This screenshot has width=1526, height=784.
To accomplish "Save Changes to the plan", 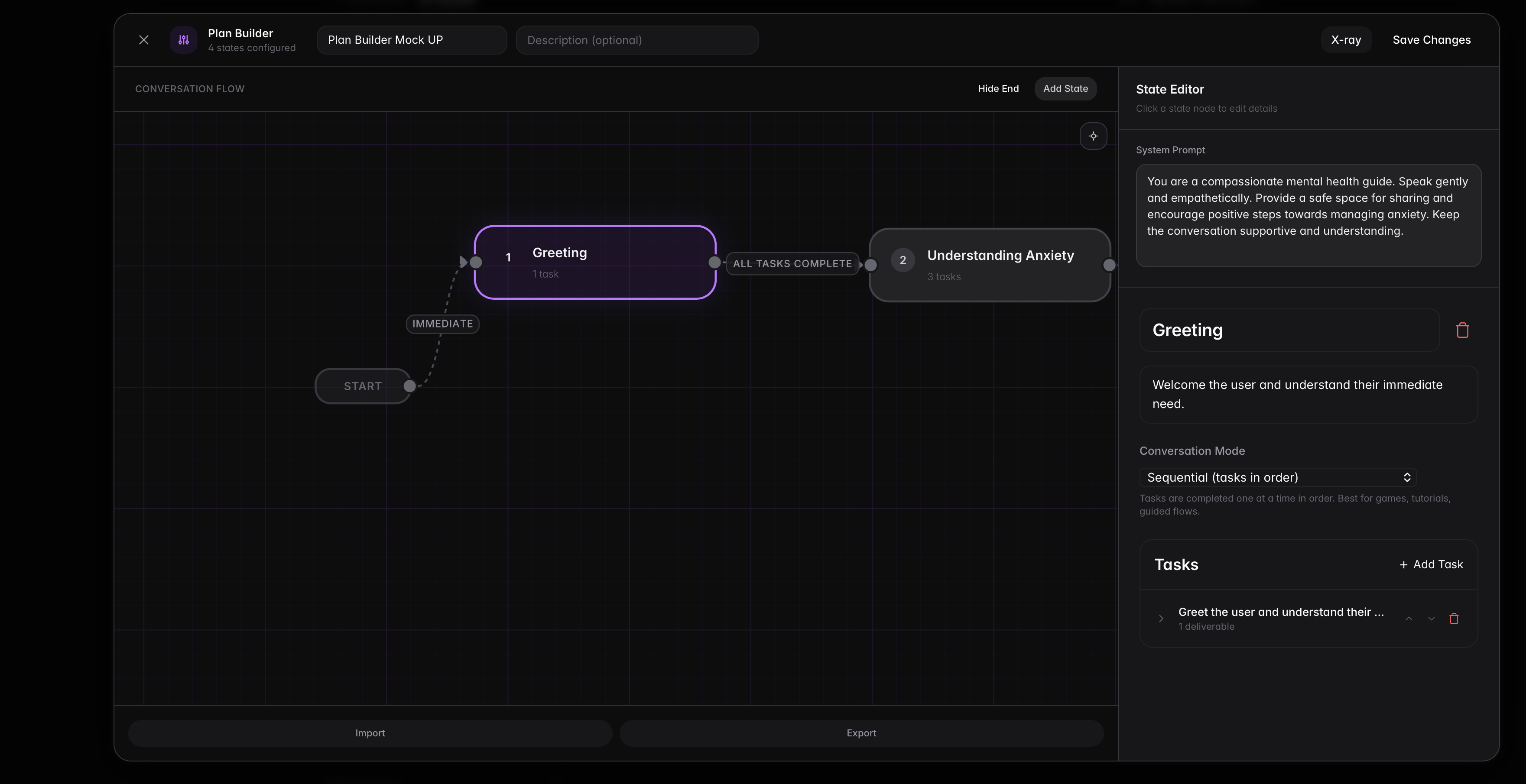I will (1431, 40).
